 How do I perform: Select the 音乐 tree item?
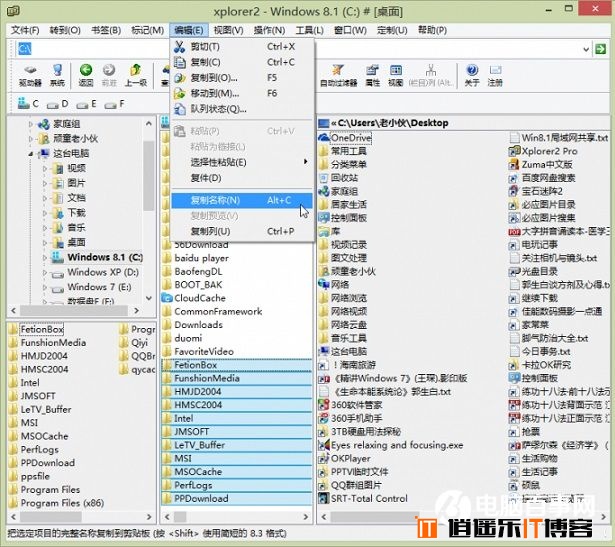[x=76, y=227]
